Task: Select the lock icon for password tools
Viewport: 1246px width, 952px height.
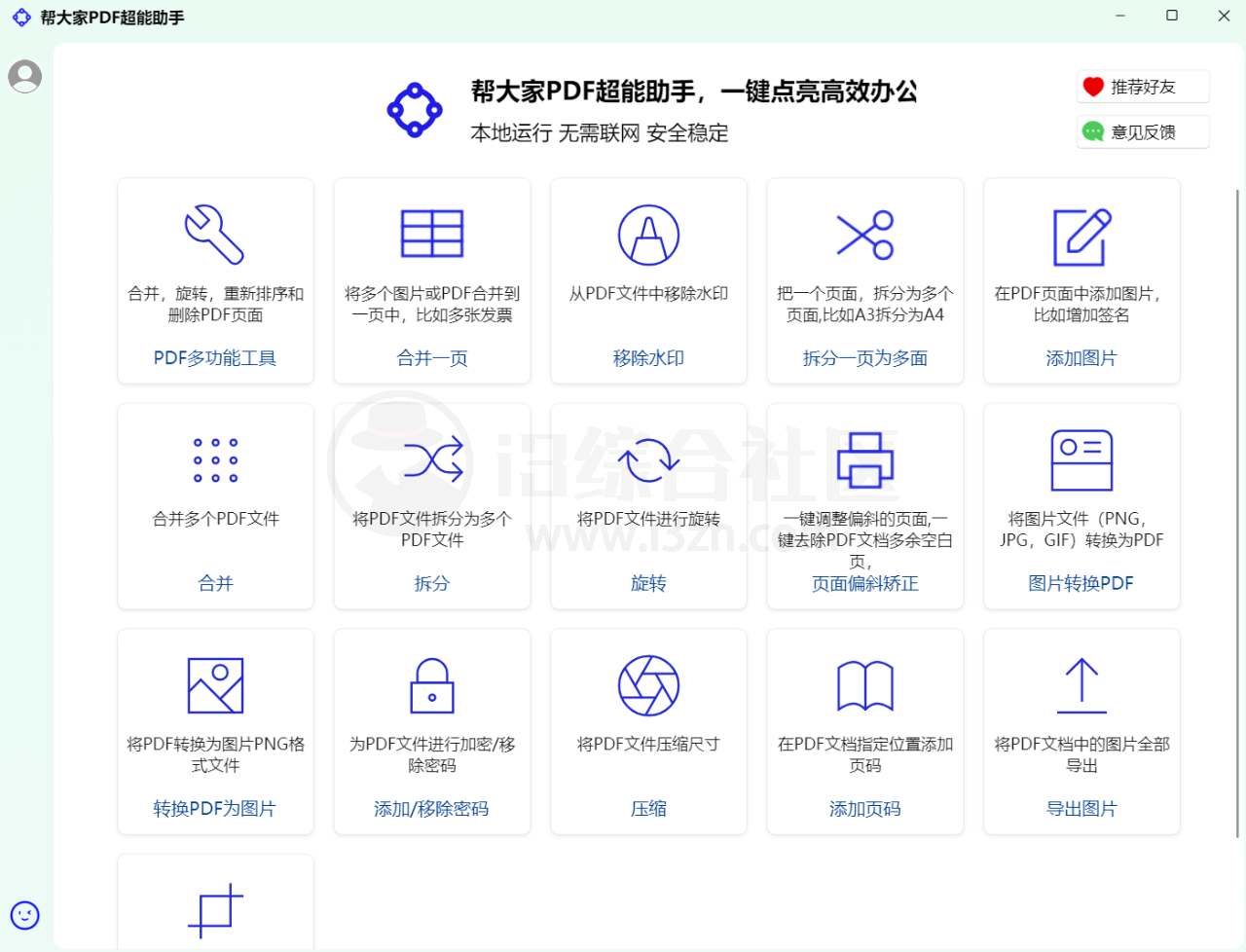Action: 431,684
